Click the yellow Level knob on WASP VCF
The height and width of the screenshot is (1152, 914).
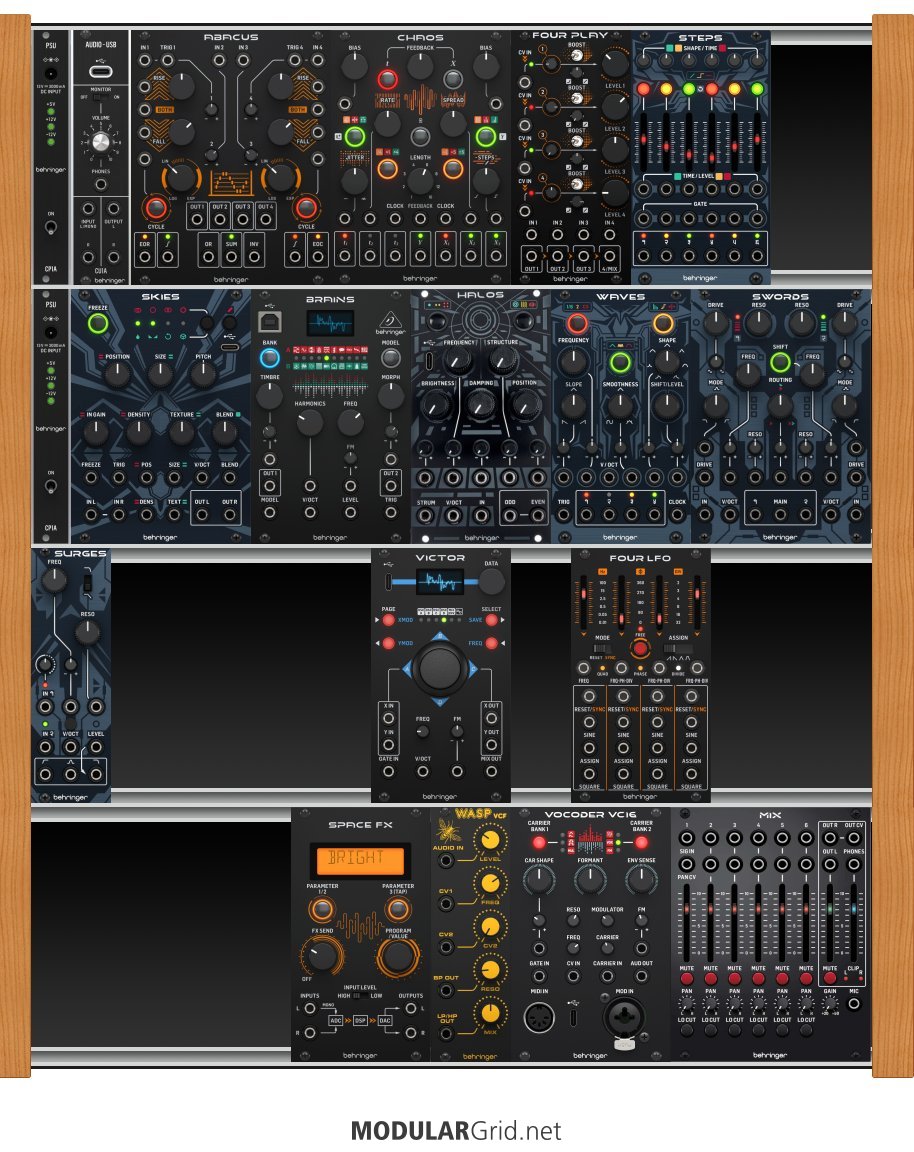(490, 840)
